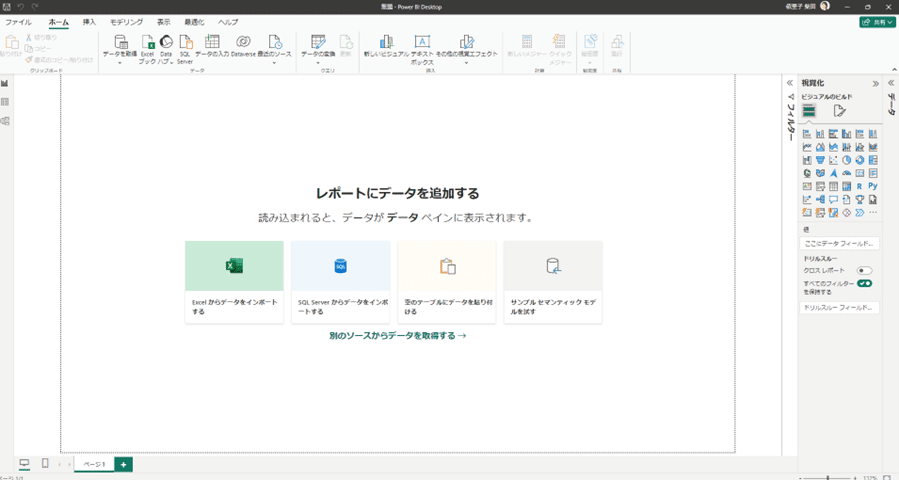Click the ドリルスルー フィールド well

point(839,308)
